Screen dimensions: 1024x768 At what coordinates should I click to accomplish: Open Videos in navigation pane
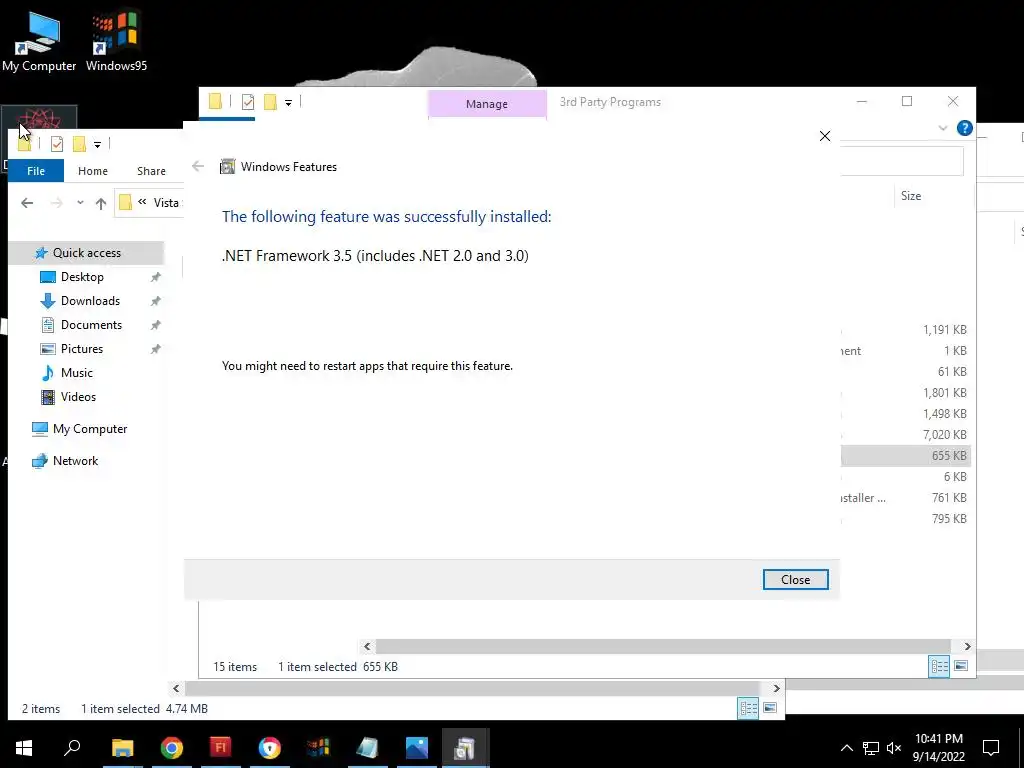(78, 397)
